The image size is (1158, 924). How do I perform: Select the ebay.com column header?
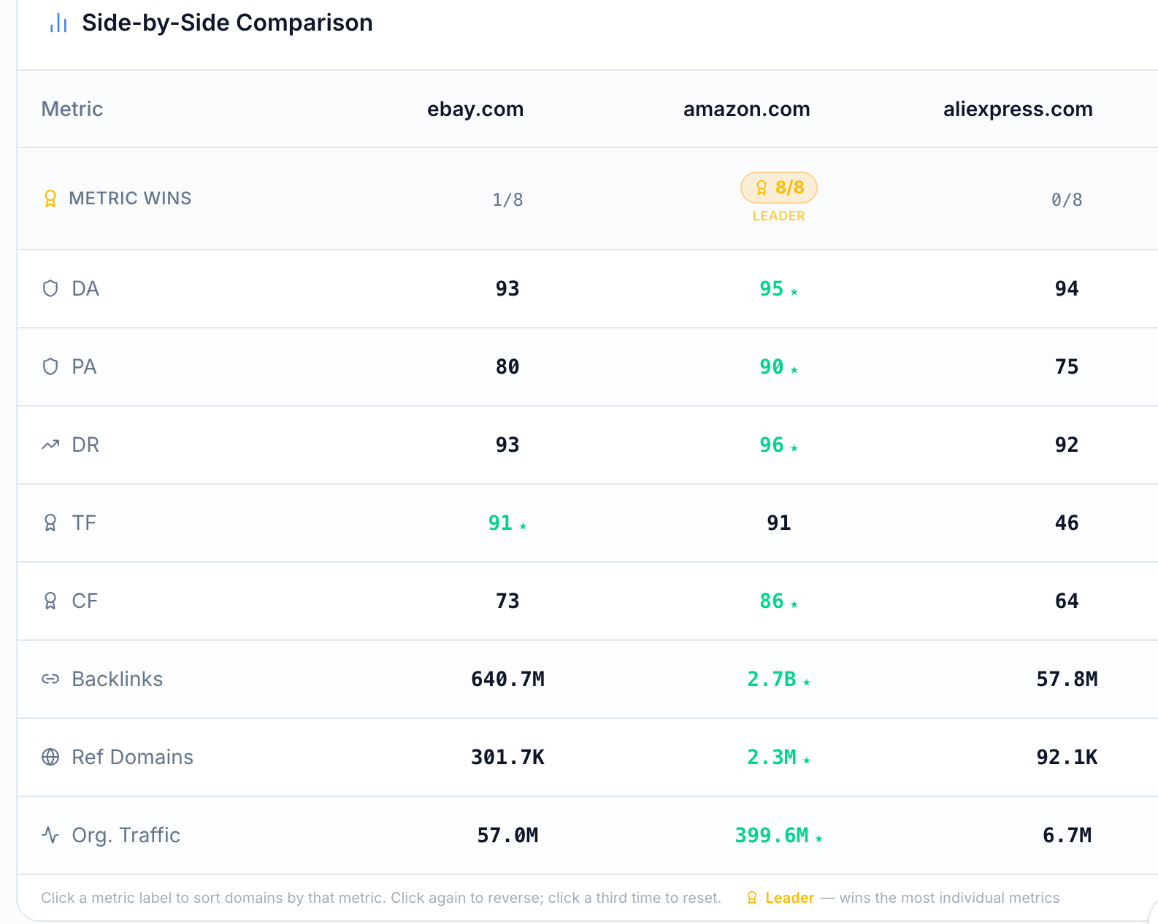476,109
